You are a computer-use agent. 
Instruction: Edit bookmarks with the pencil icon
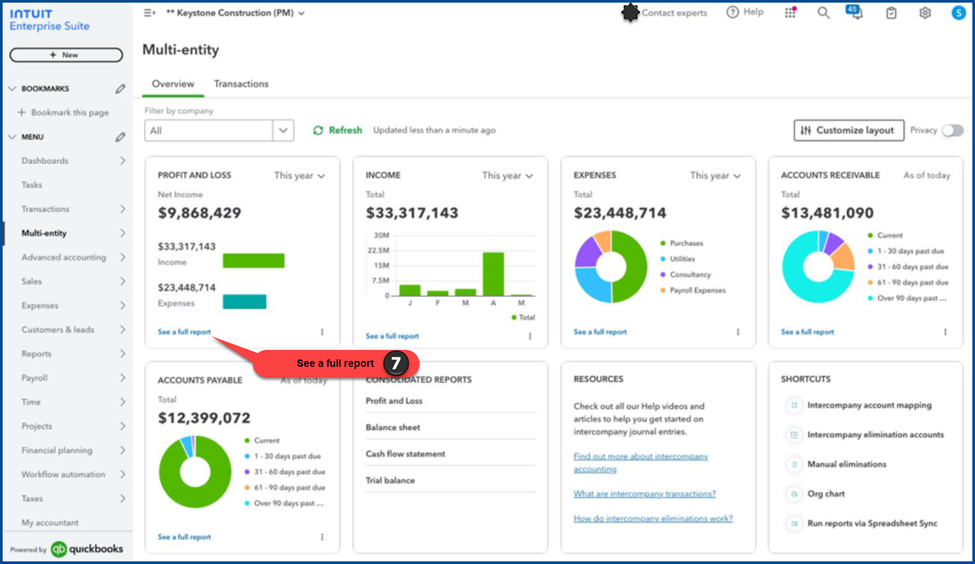120,89
